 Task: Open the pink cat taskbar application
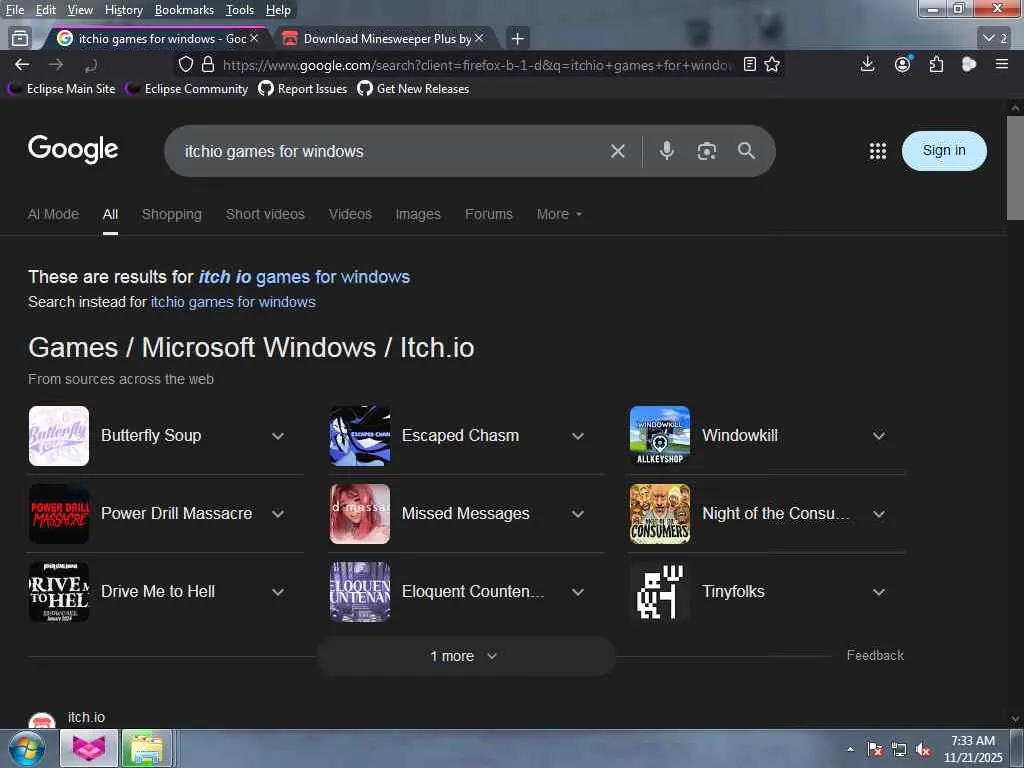(89, 748)
